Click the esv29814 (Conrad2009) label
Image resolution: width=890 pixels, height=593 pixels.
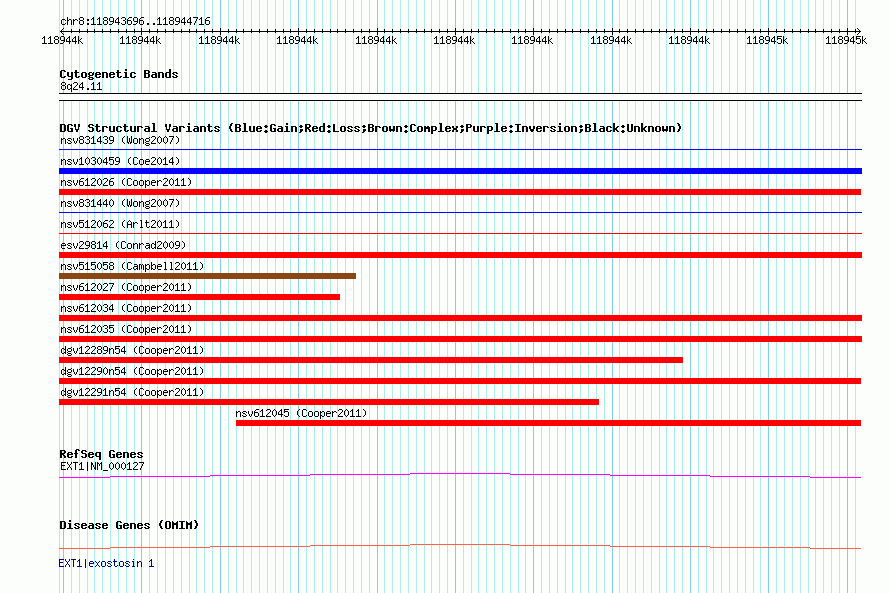tap(123, 245)
